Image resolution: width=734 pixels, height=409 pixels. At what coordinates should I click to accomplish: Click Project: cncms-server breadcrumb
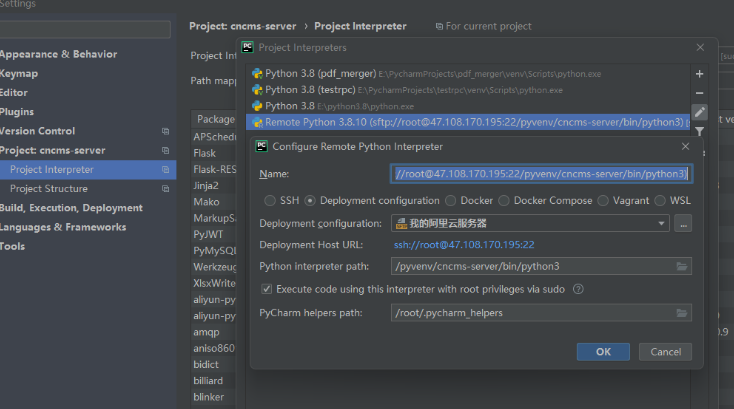[242, 26]
